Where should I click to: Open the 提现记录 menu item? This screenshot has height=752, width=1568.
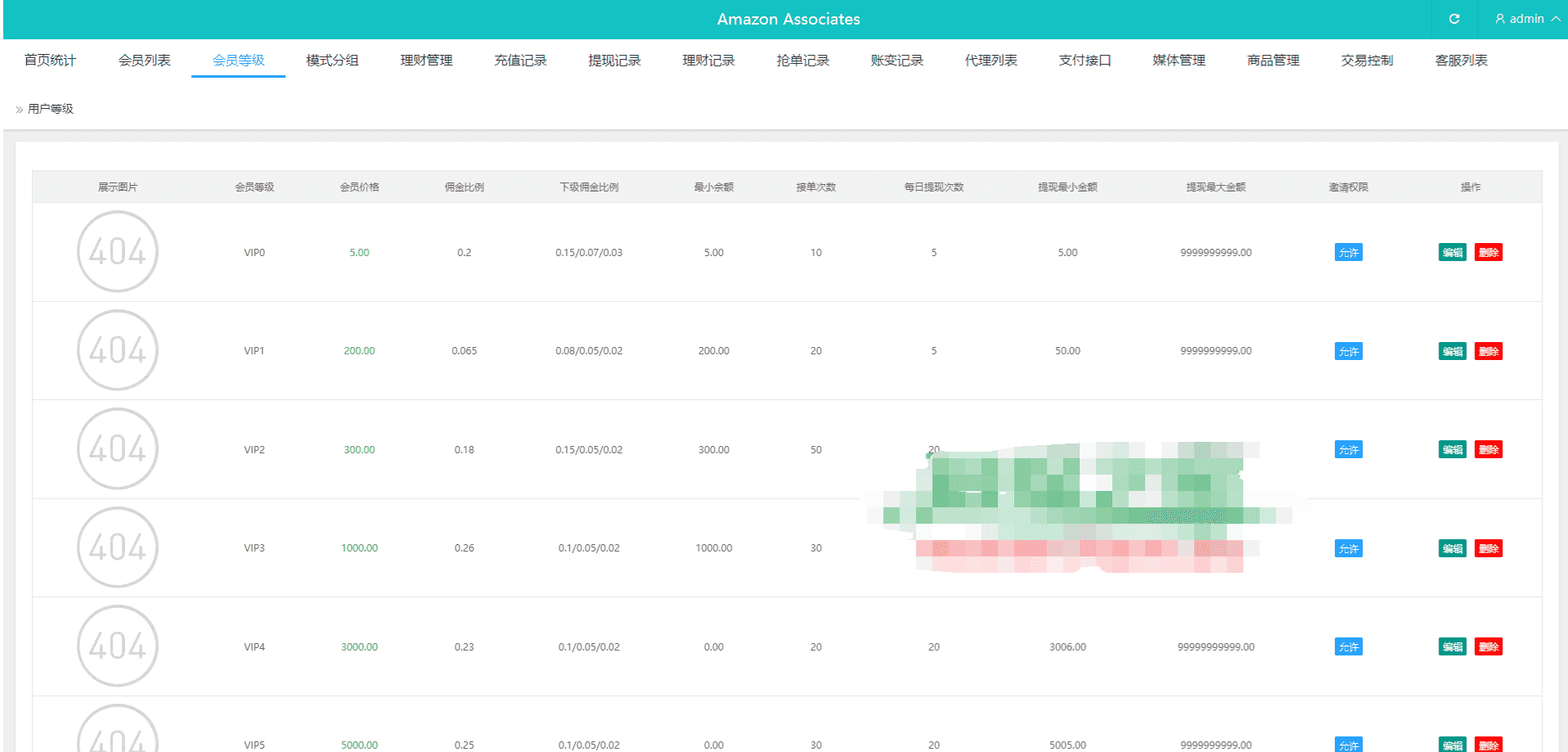pyautogui.click(x=614, y=61)
